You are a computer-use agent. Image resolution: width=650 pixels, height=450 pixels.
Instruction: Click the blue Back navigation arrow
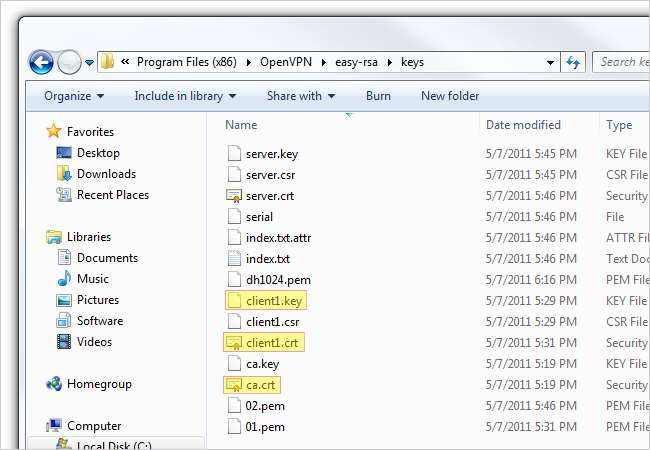click(41, 62)
